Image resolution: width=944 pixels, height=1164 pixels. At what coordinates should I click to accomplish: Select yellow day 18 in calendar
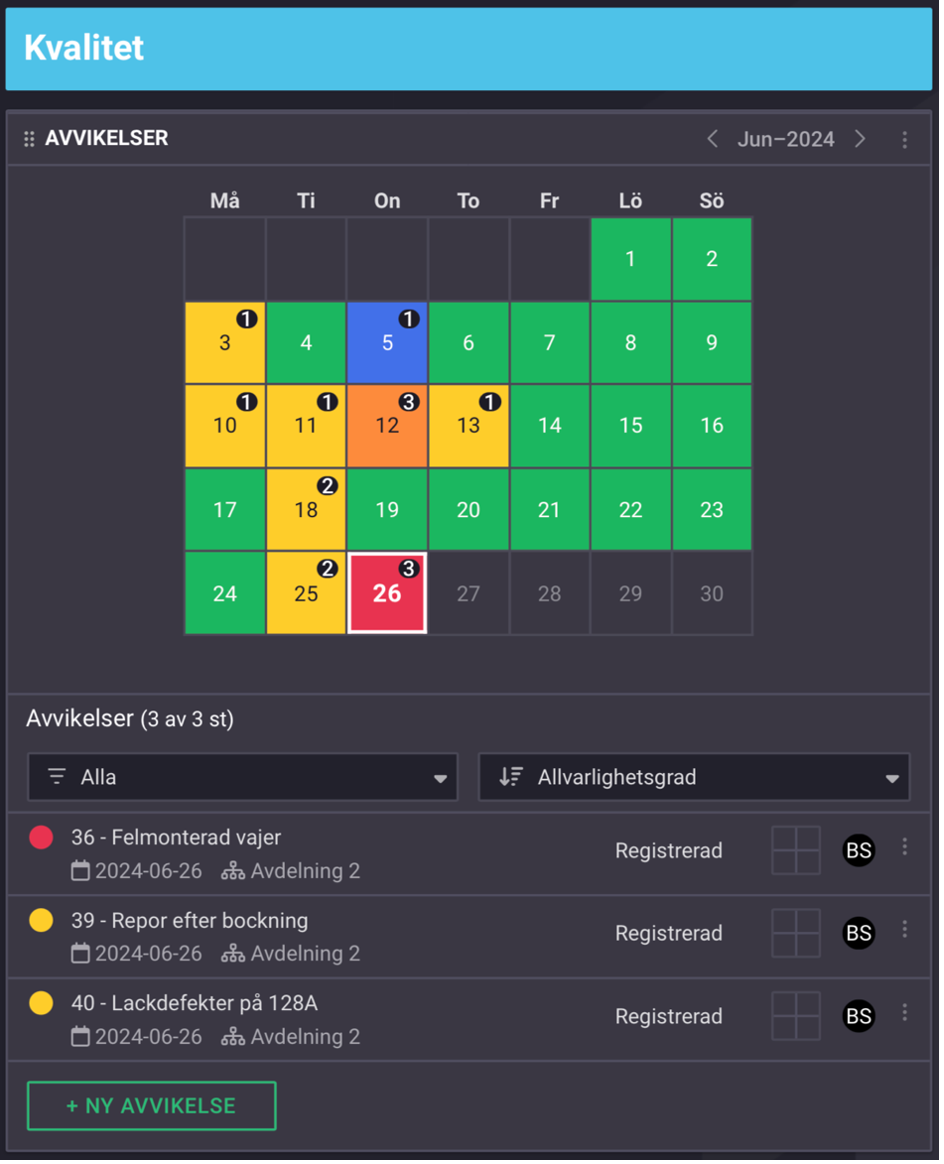point(306,510)
